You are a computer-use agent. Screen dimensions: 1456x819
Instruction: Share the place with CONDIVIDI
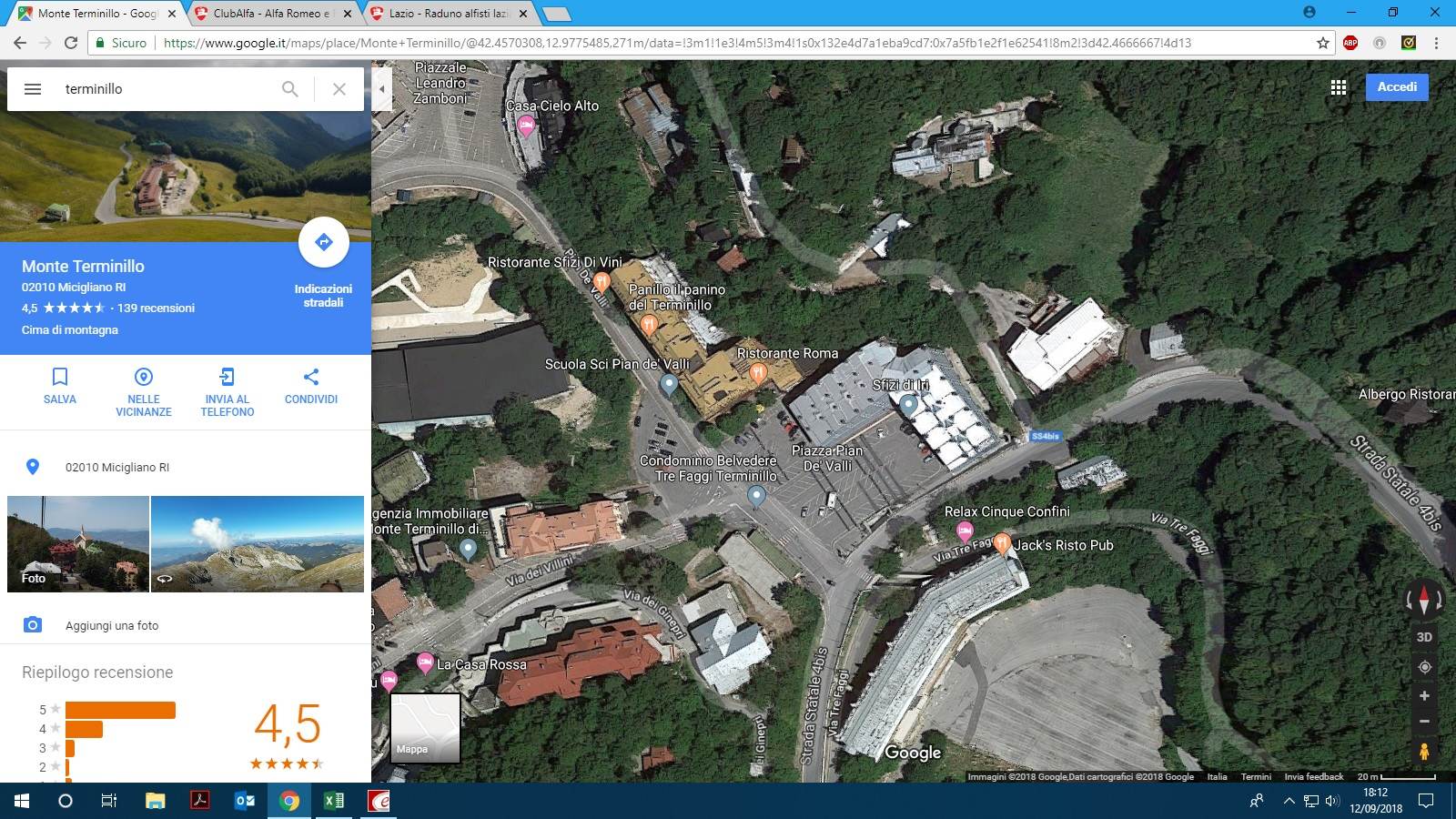[x=311, y=386]
